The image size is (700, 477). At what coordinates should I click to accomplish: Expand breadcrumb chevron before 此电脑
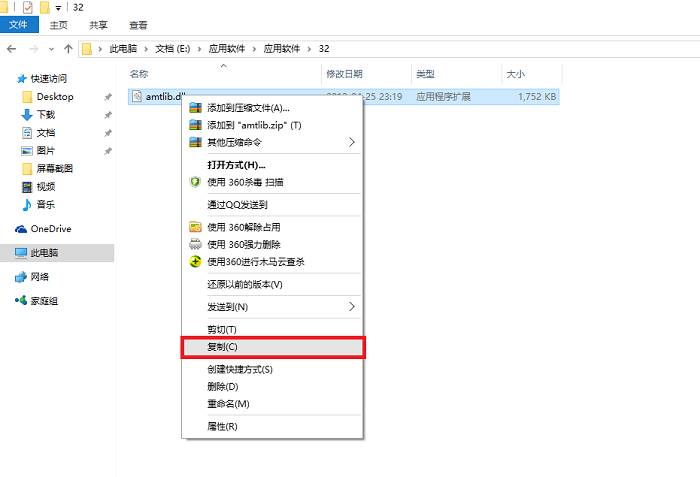click(100, 49)
